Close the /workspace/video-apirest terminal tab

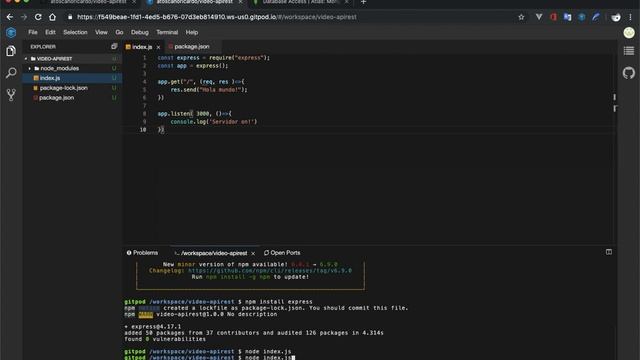click(x=253, y=253)
